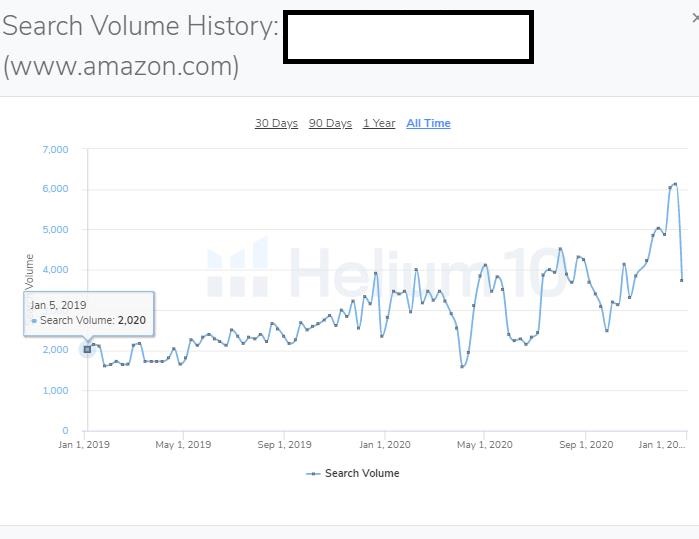The height and width of the screenshot is (539, 699).
Task: Select the 30 Days time range
Action: click(x=276, y=124)
